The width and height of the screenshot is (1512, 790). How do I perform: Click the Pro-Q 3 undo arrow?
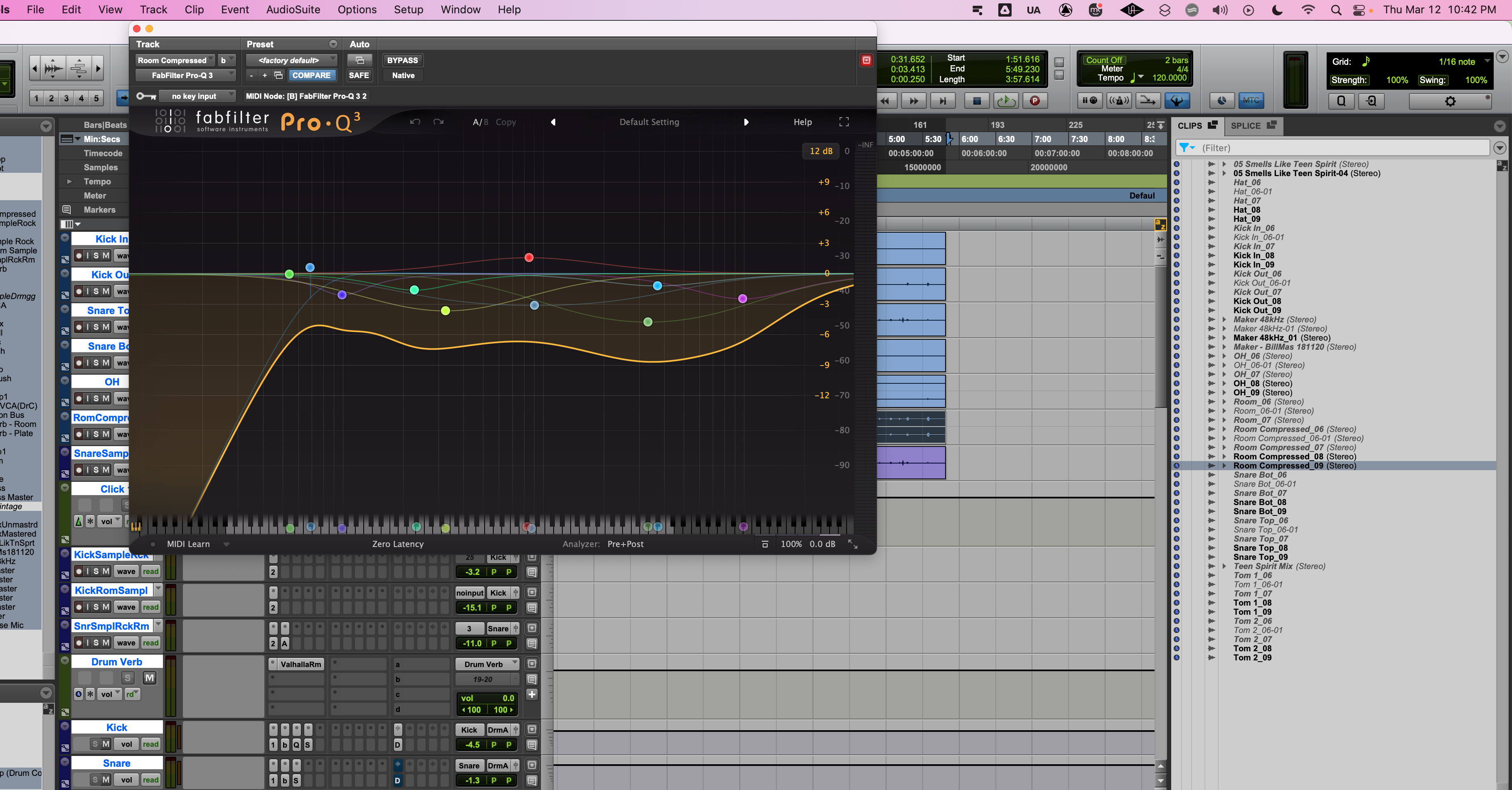[415, 122]
